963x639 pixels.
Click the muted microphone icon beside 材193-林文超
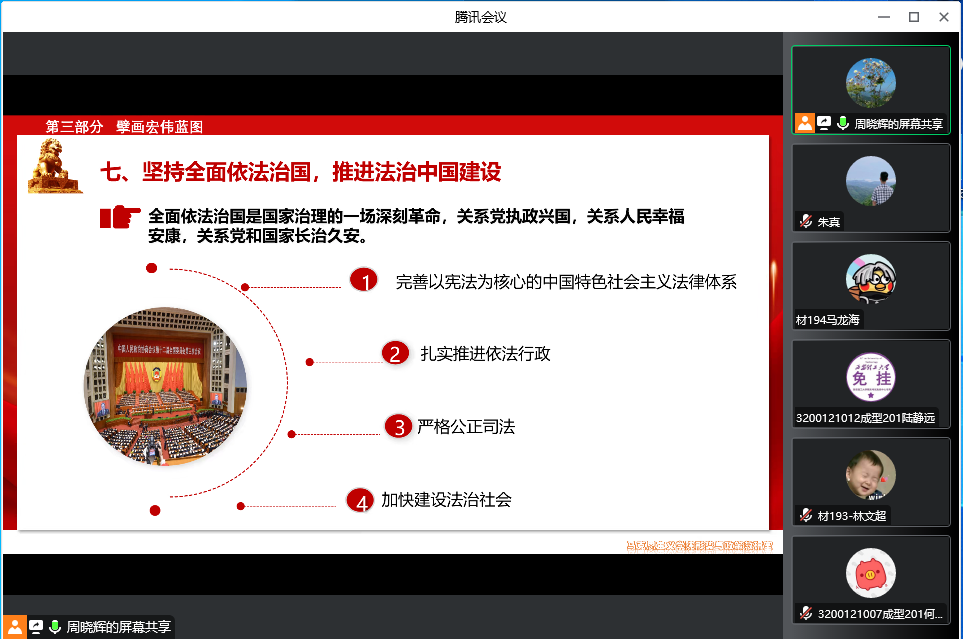[805, 516]
